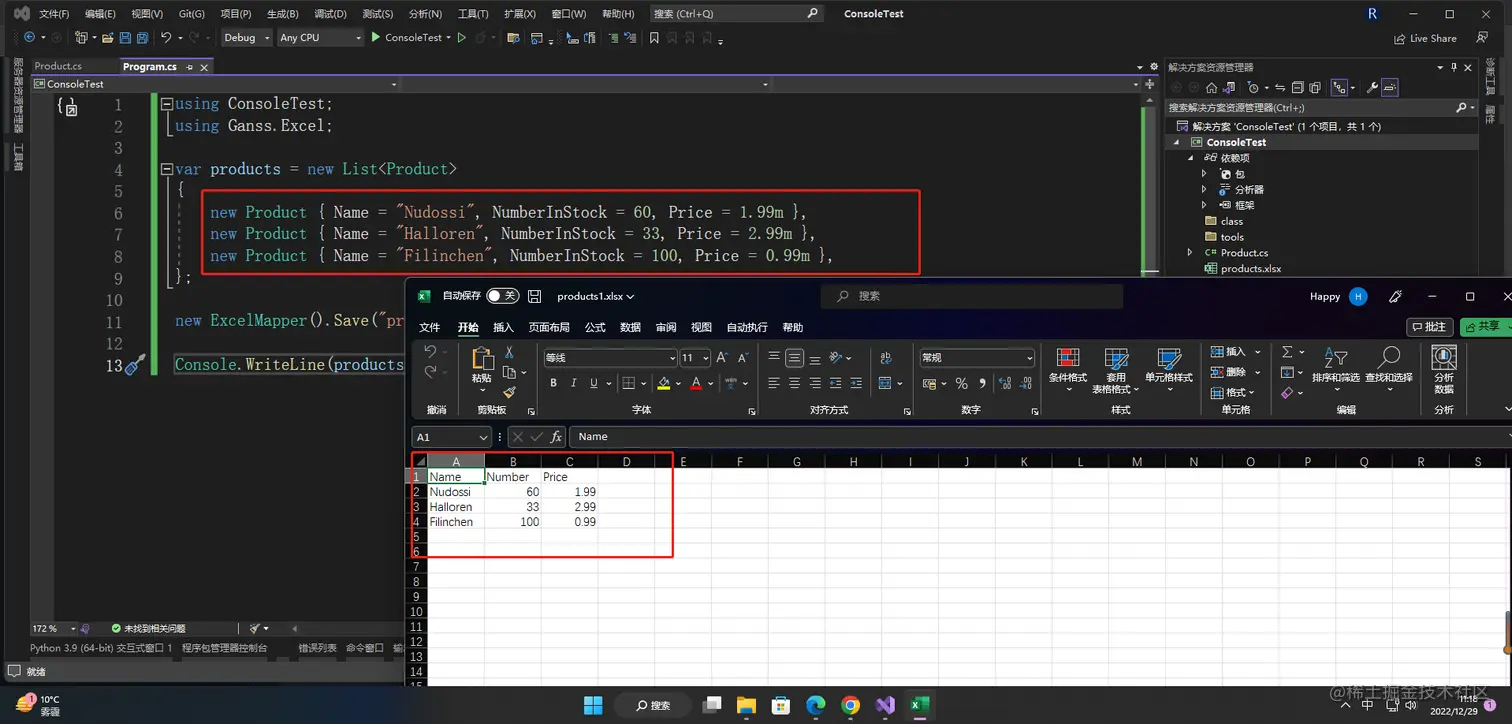
Task: Navigate backward in Visual Studio toolbar
Action: coord(29,38)
